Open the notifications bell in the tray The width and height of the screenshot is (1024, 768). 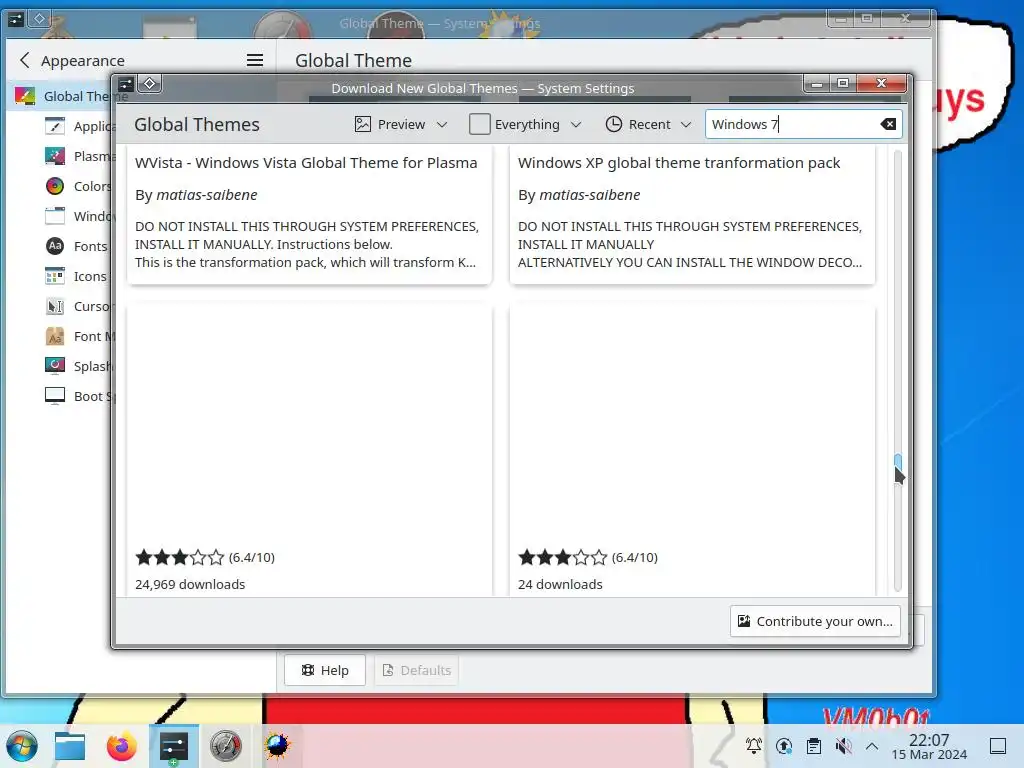click(x=754, y=745)
